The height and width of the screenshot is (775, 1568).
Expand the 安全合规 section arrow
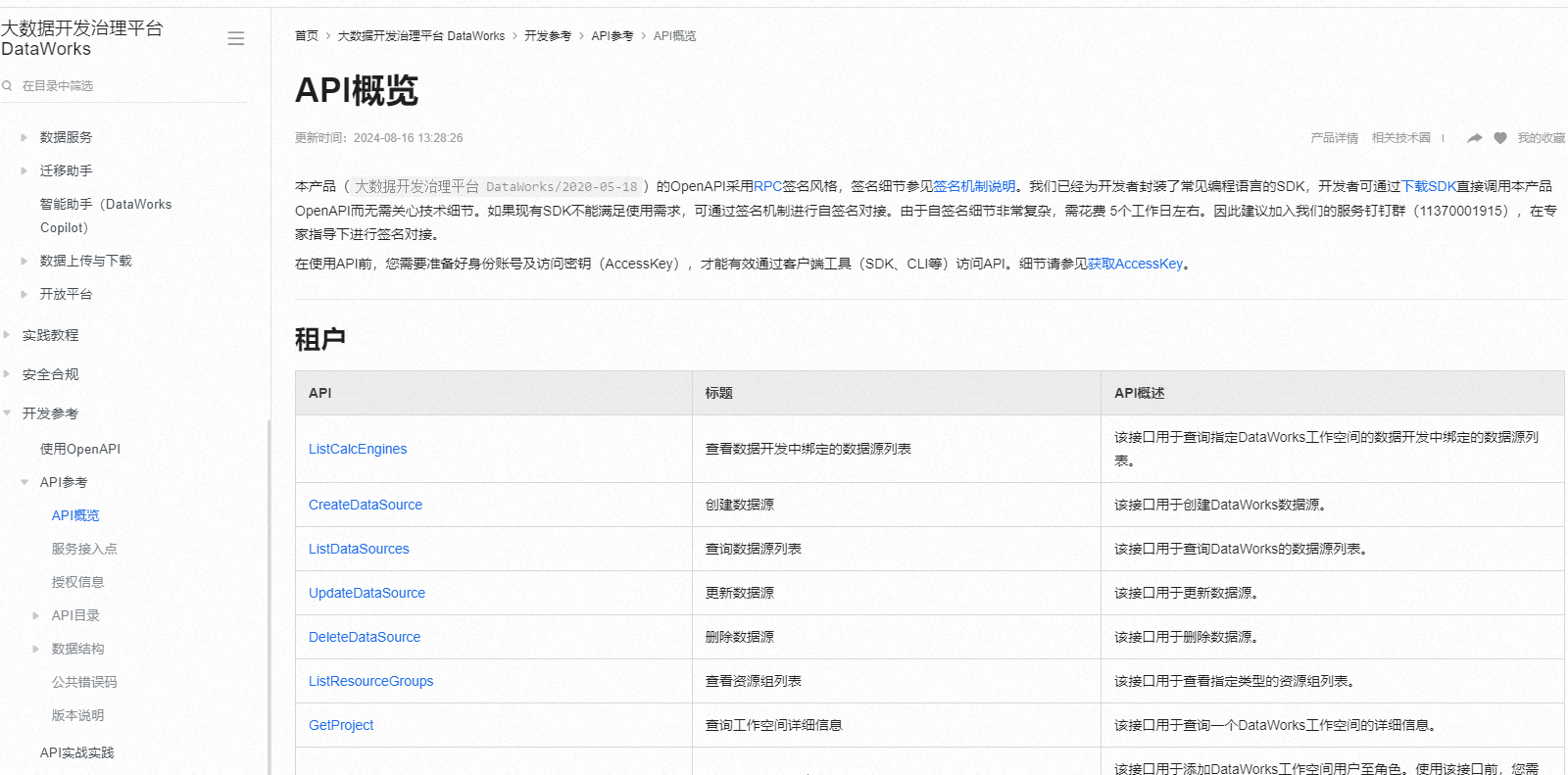click(x=7, y=374)
